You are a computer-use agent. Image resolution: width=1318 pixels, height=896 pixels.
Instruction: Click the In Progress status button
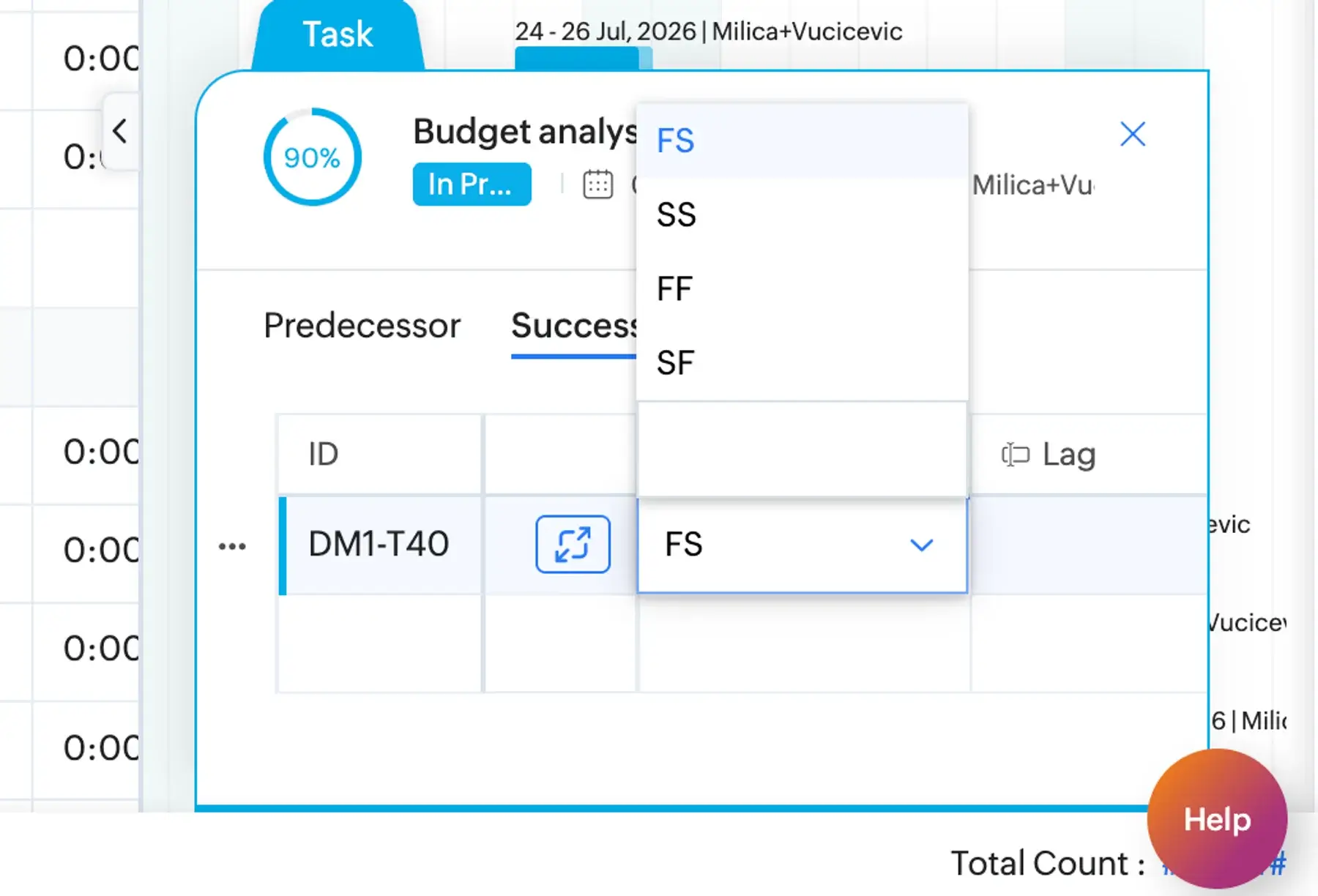(x=472, y=184)
